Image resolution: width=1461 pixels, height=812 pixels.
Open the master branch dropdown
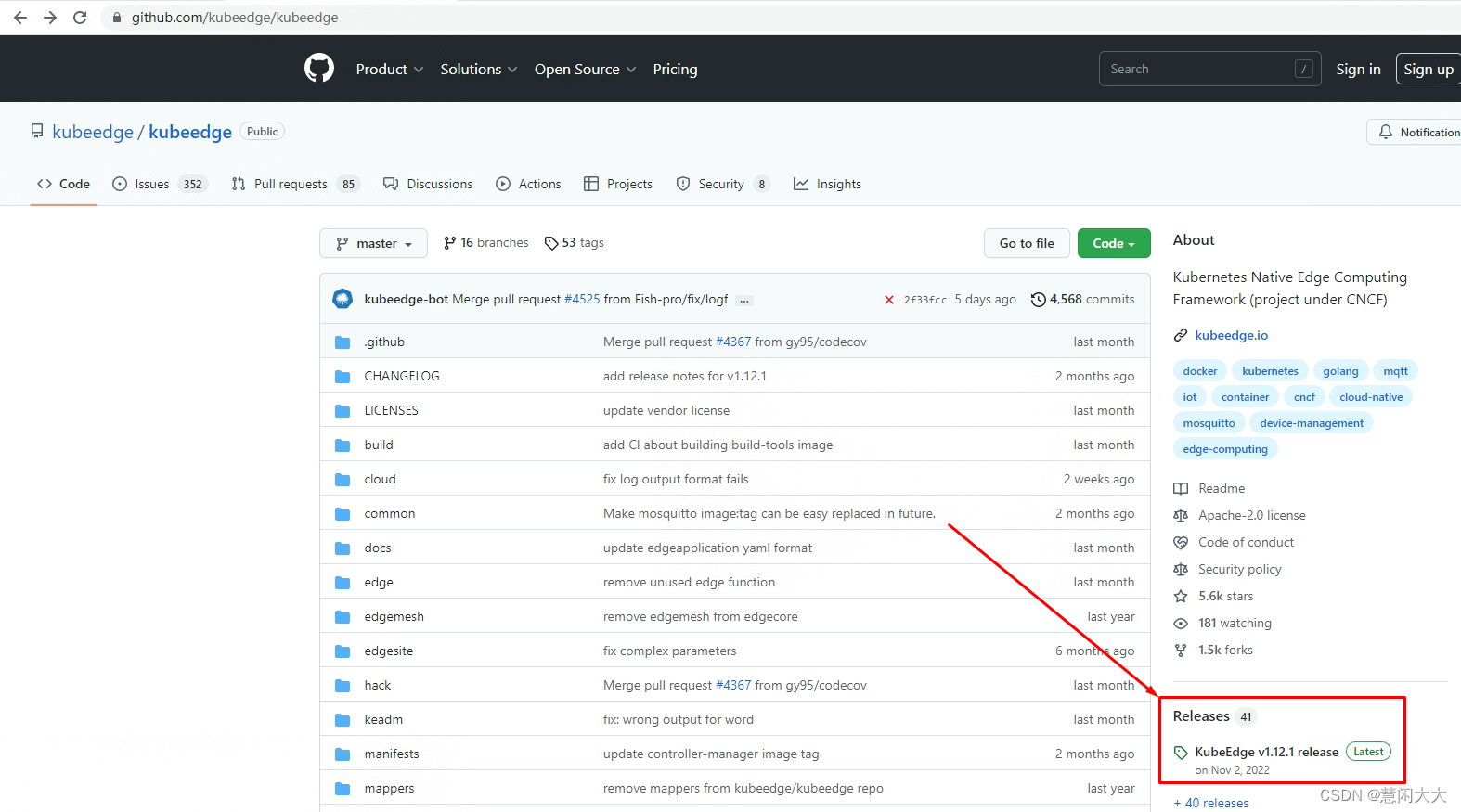click(373, 243)
